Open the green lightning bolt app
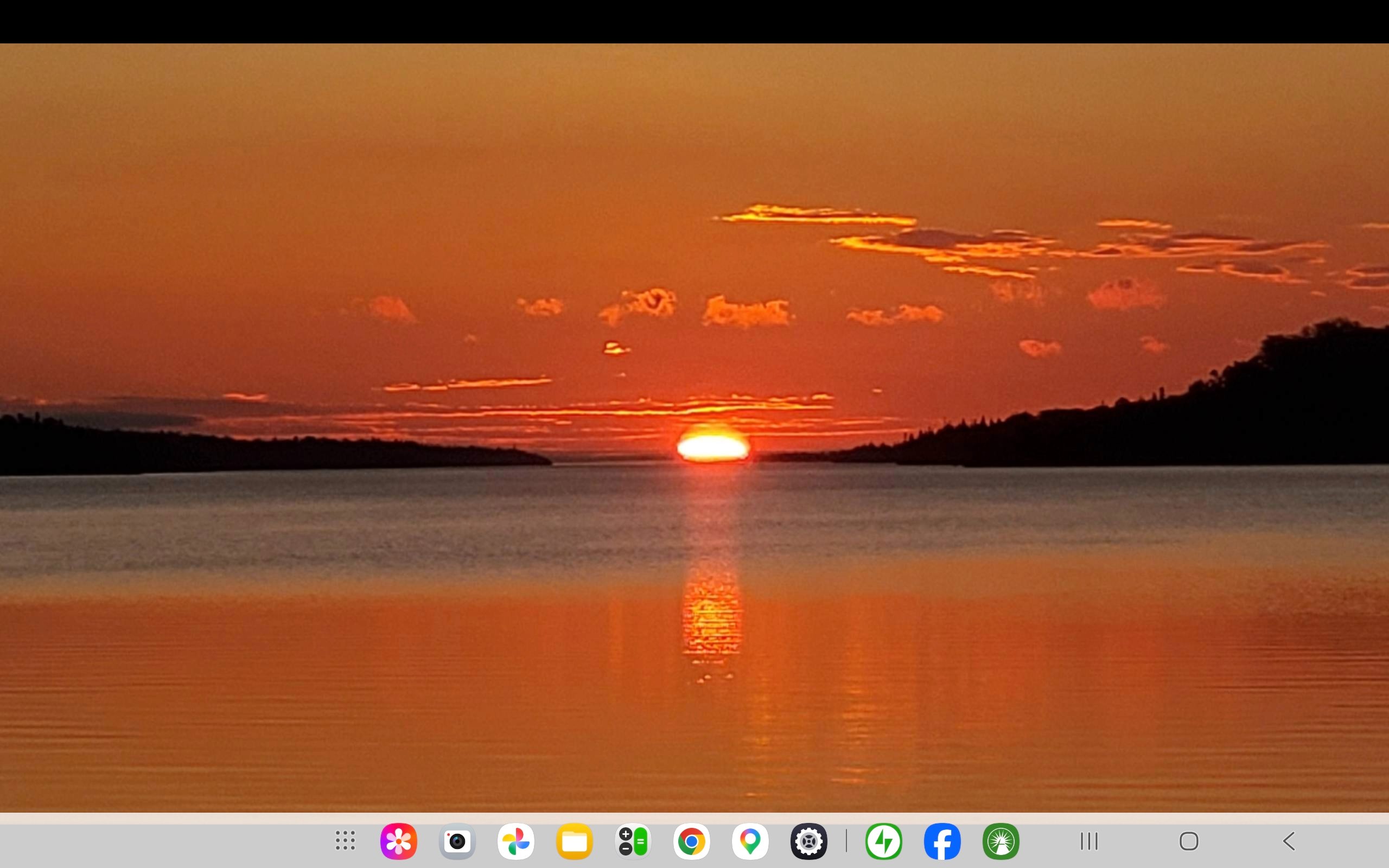This screenshot has width=1389, height=868. point(883,841)
